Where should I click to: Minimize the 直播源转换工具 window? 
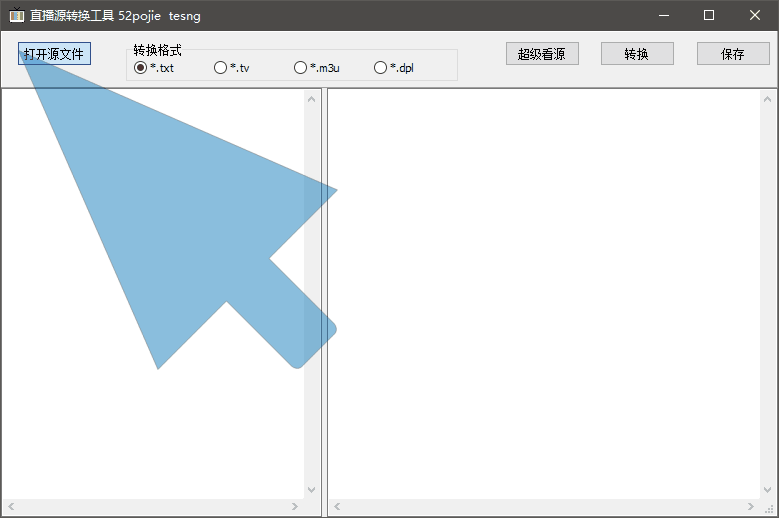(x=664, y=15)
